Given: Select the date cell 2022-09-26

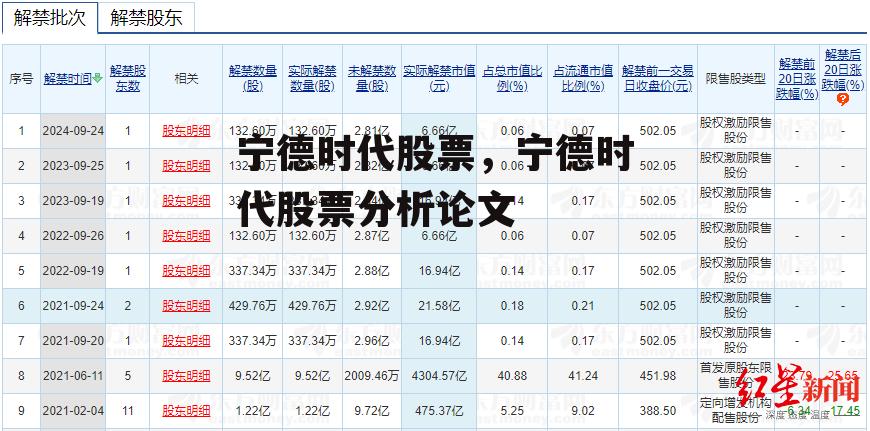Looking at the screenshot, I should (73, 236).
